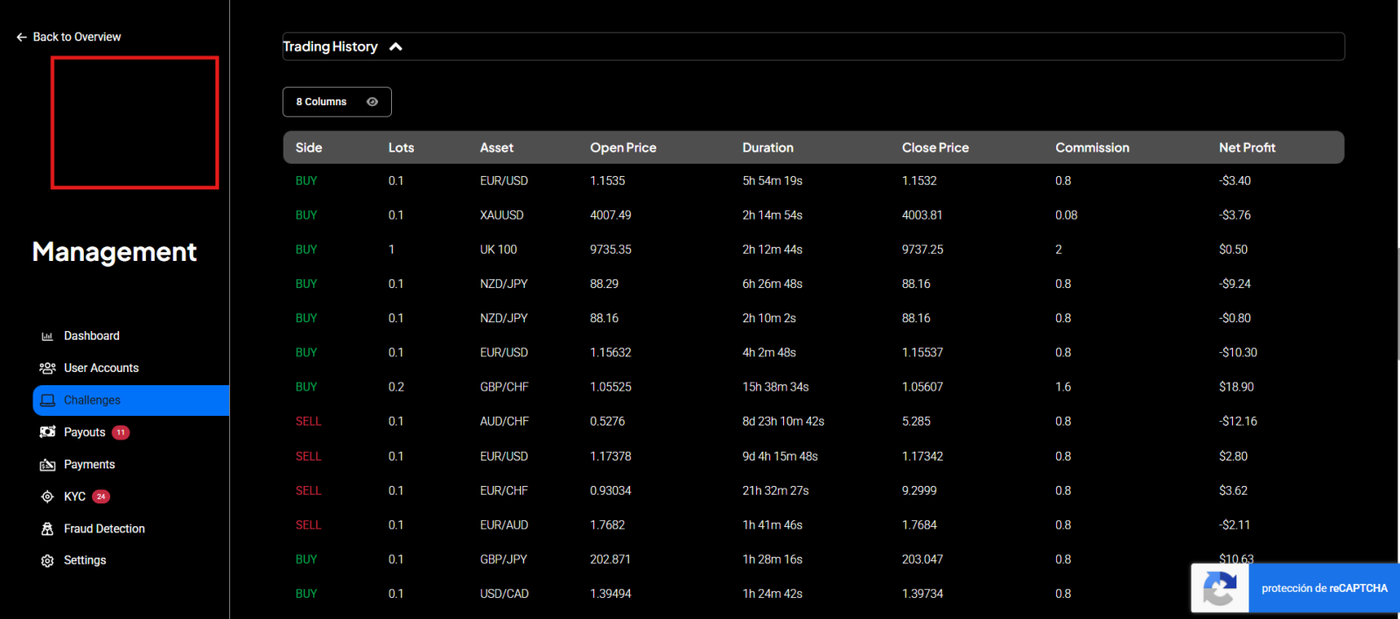Image resolution: width=1400 pixels, height=619 pixels.
Task: Click the Dashboard chart icon
Action: pyautogui.click(x=47, y=336)
